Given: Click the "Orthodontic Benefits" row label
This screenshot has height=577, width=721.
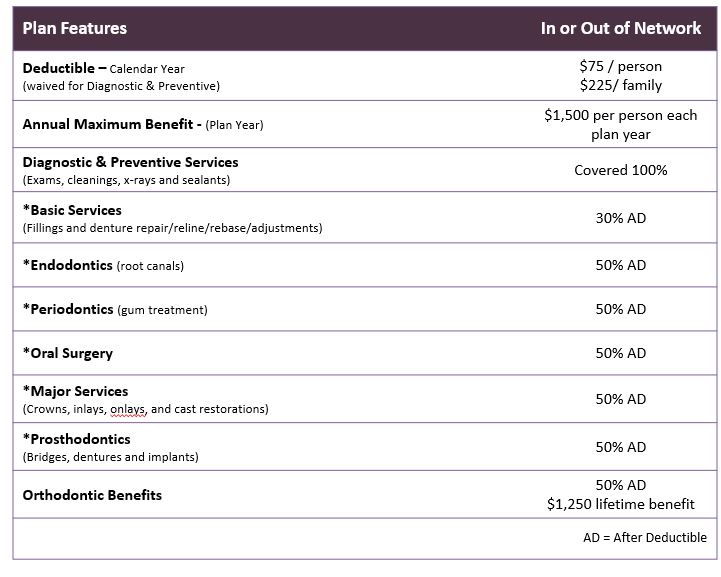Looking at the screenshot, I should pyautogui.click(x=92, y=495).
